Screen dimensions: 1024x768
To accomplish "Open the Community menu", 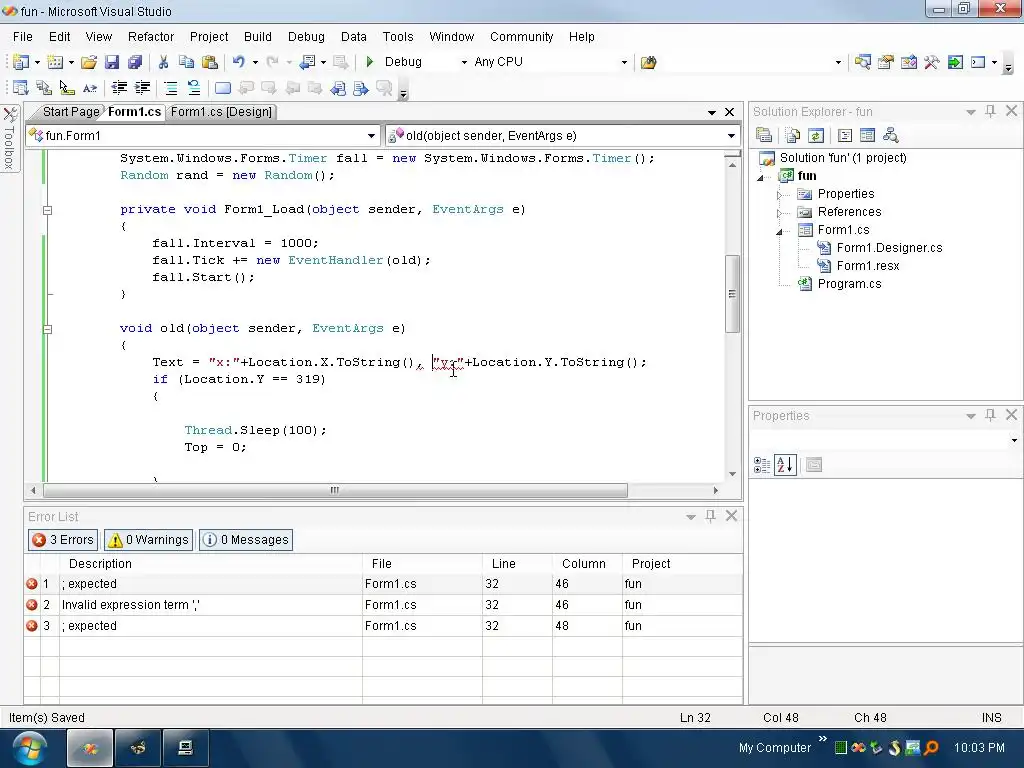I will (x=521, y=37).
